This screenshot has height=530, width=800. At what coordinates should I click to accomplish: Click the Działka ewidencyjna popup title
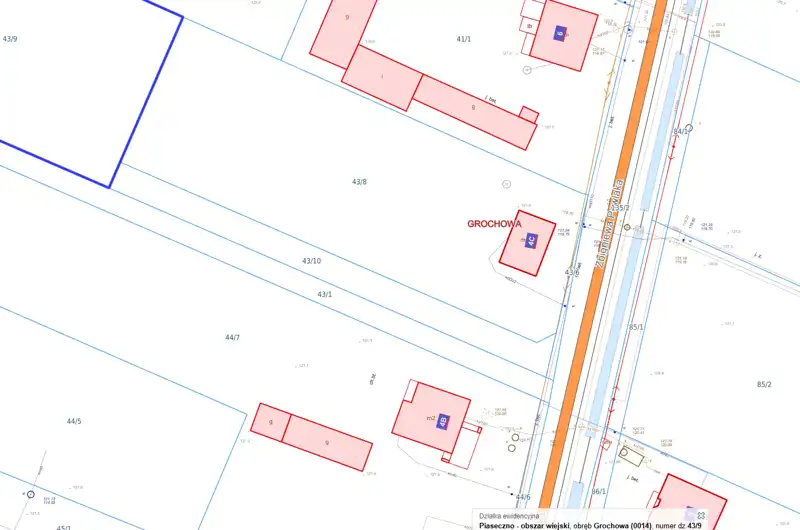pyautogui.click(x=511, y=514)
